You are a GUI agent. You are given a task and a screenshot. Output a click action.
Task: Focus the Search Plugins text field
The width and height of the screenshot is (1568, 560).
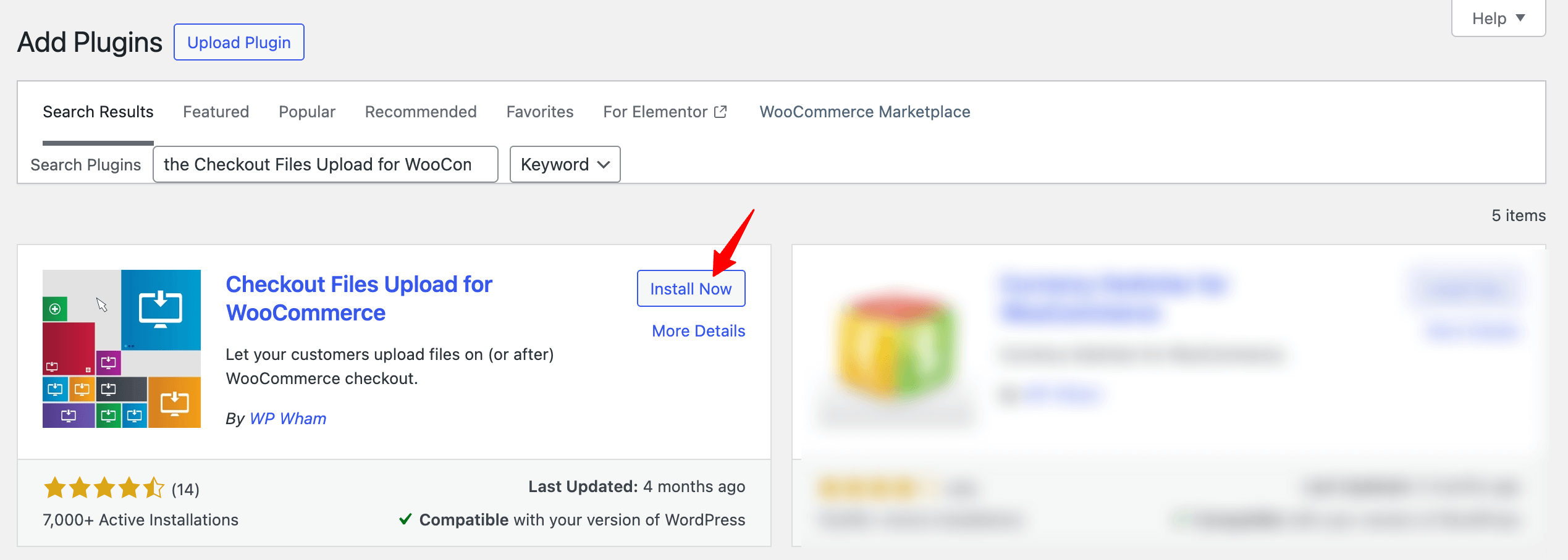325,164
